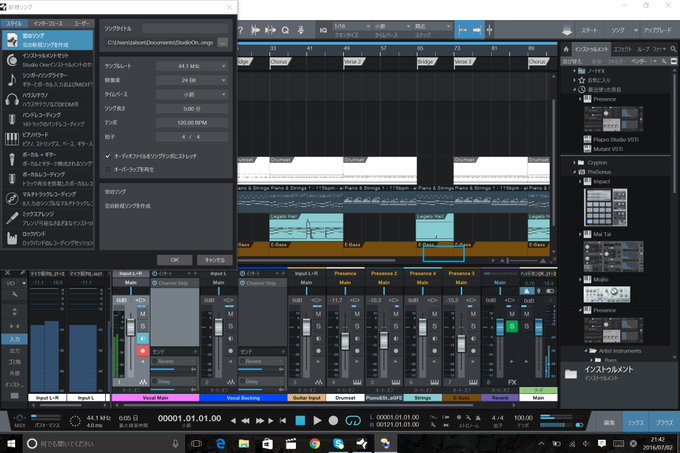Toggle the transport loop button
Viewport: 680px width, 453px height.
click(x=353, y=420)
